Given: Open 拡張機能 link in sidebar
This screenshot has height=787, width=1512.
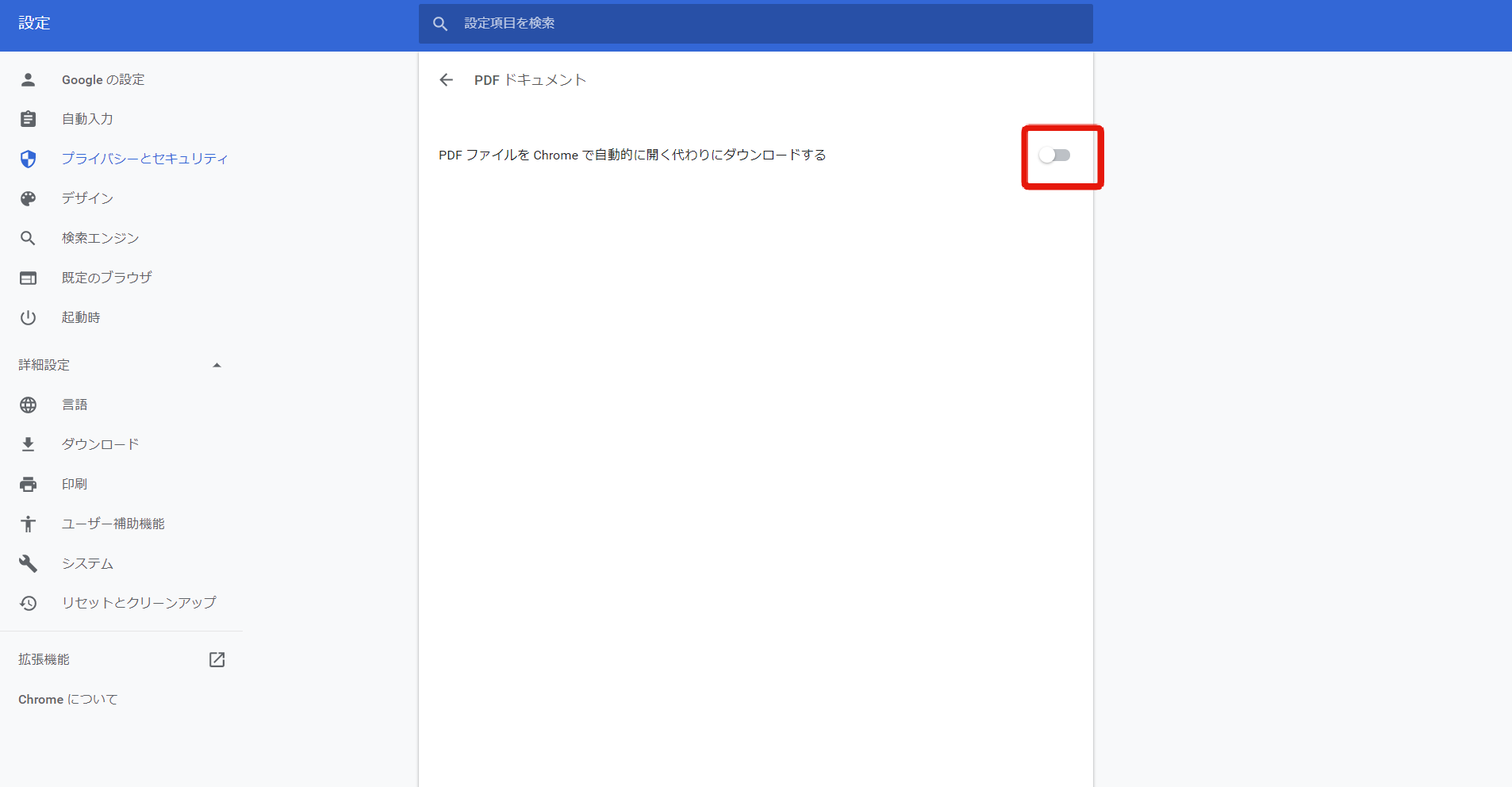Looking at the screenshot, I should point(44,659).
